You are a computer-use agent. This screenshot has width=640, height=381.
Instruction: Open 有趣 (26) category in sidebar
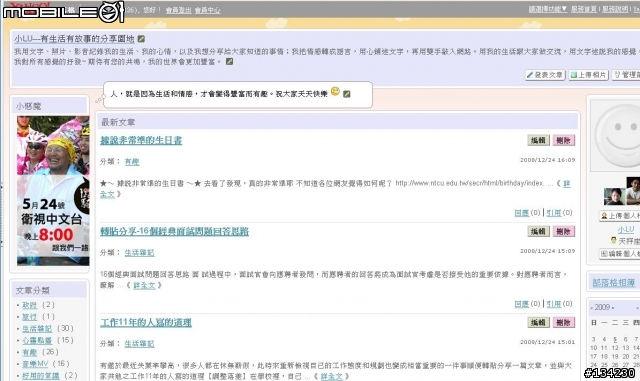29,352
